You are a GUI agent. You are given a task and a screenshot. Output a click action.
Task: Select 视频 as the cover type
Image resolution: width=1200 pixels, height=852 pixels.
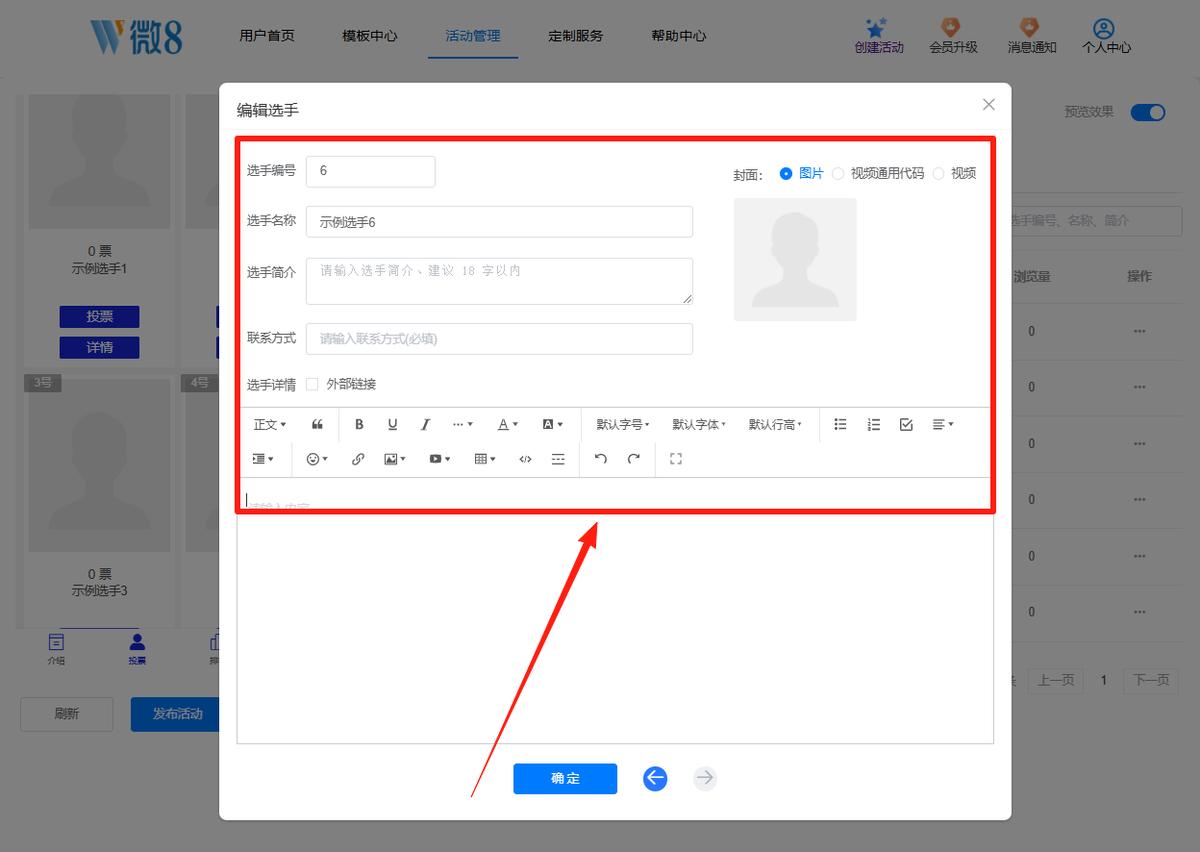[x=954, y=173]
